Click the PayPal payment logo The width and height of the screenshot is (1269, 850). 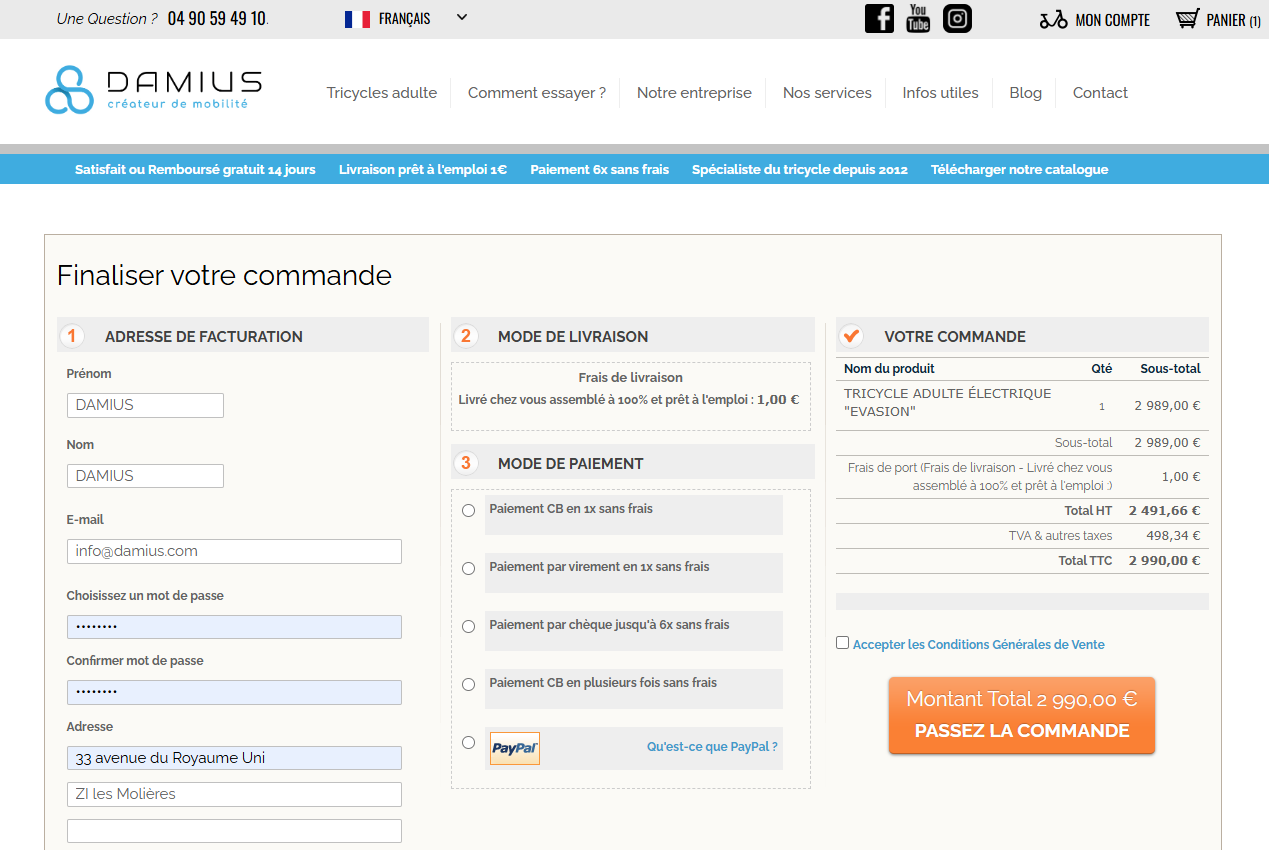click(514, 747)
